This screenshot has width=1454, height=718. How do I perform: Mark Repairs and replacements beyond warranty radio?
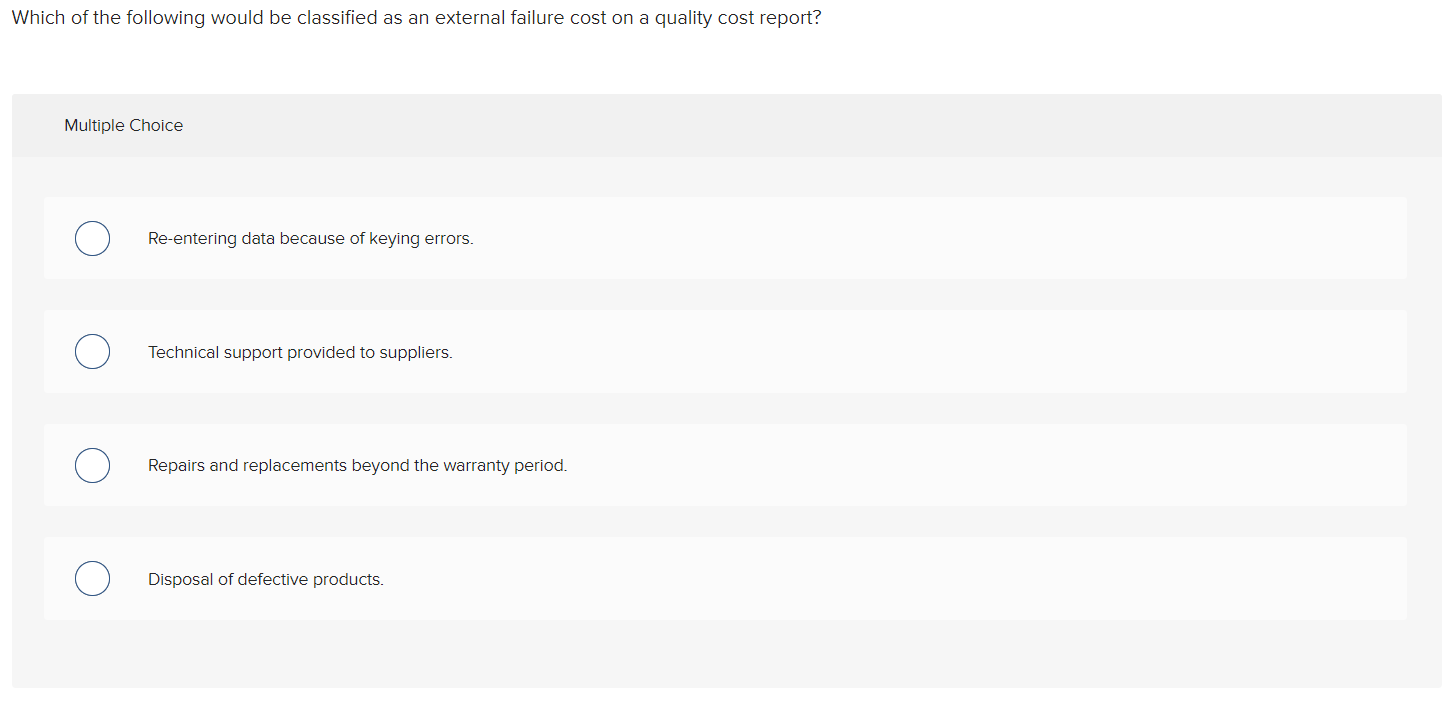pos(93,465)
